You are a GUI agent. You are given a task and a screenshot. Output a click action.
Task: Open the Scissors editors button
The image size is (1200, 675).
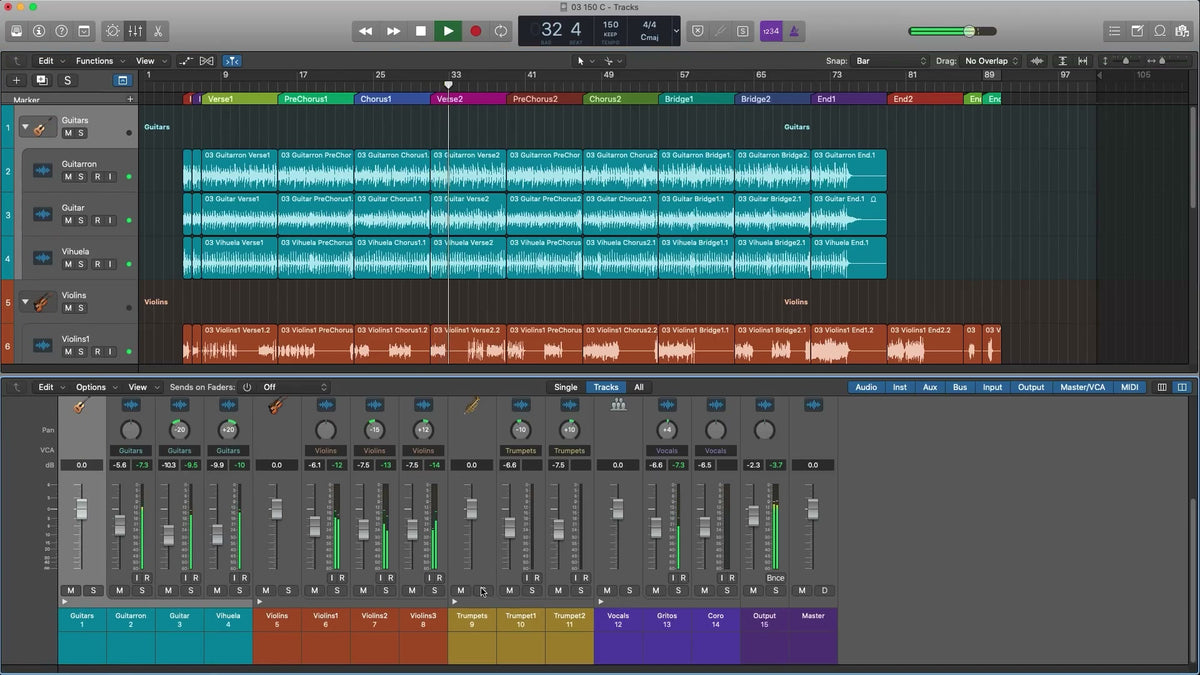[x=158, y=31]
